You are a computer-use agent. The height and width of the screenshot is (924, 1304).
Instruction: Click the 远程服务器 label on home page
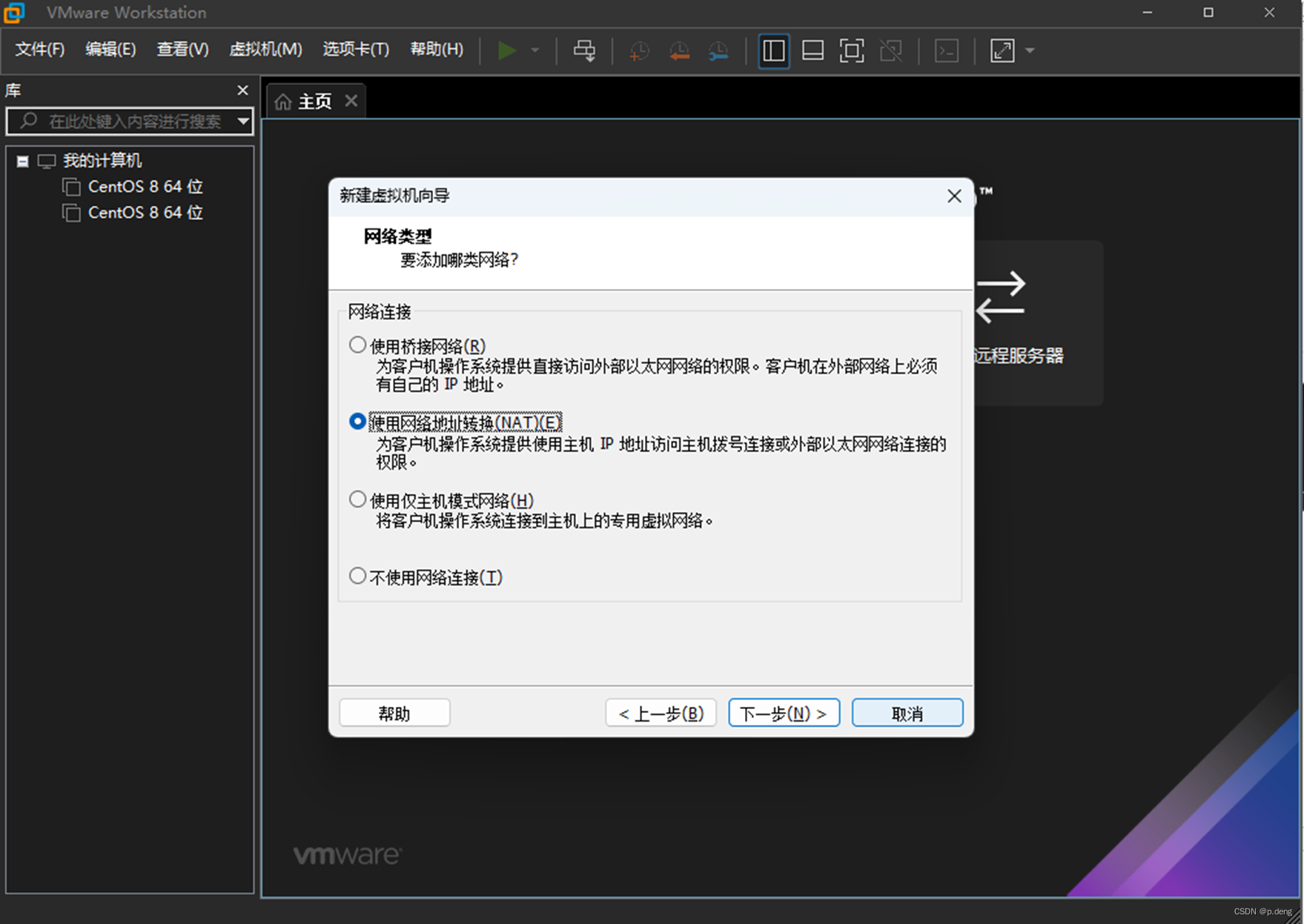tap(1019, 356)
